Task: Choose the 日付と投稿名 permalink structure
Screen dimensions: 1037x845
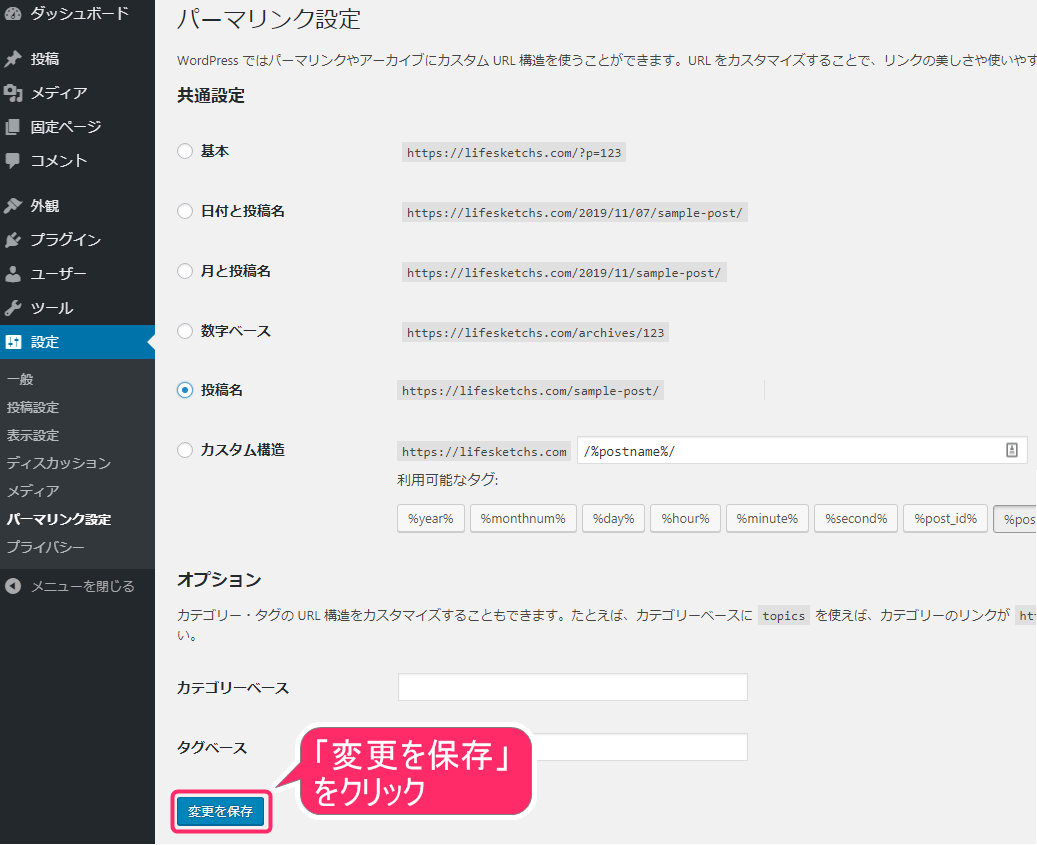Action: (x=184, y=211)
